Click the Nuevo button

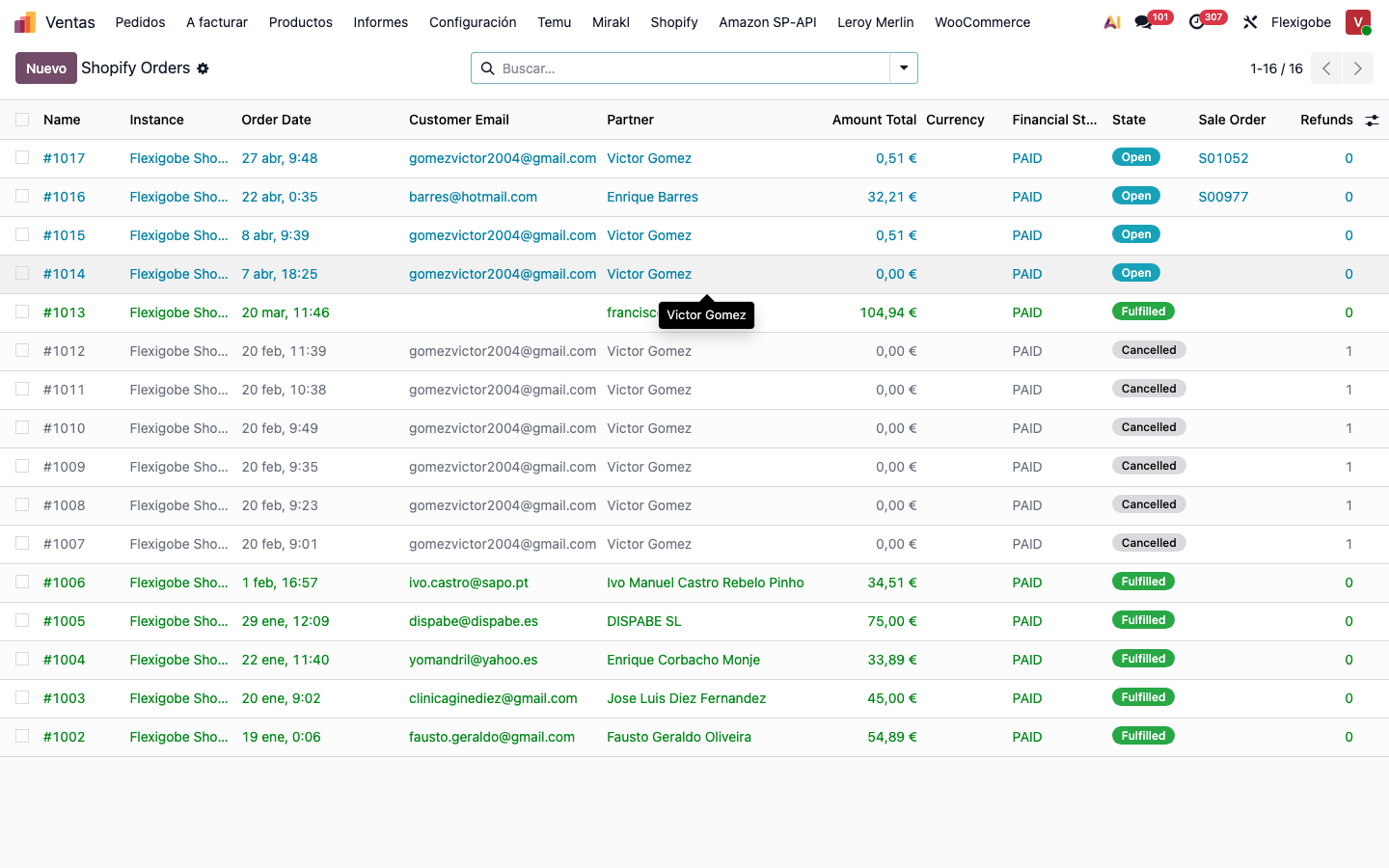click(x=46, y=68)
